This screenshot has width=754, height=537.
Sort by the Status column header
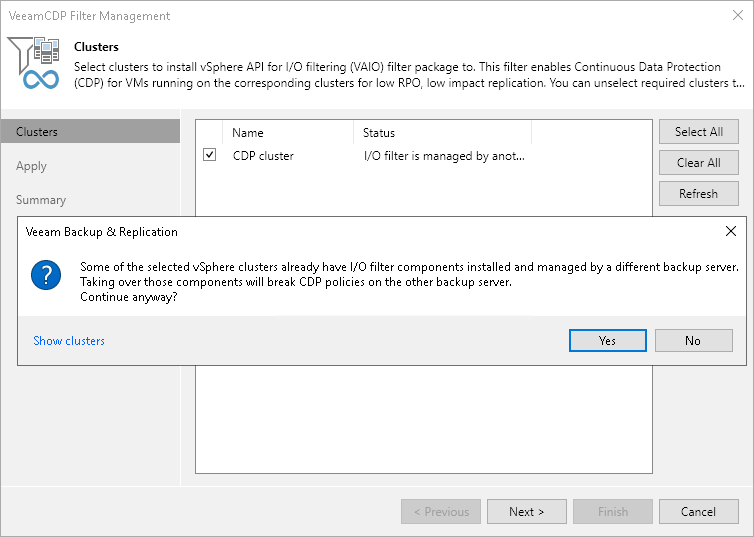click(x=442, y=133)
